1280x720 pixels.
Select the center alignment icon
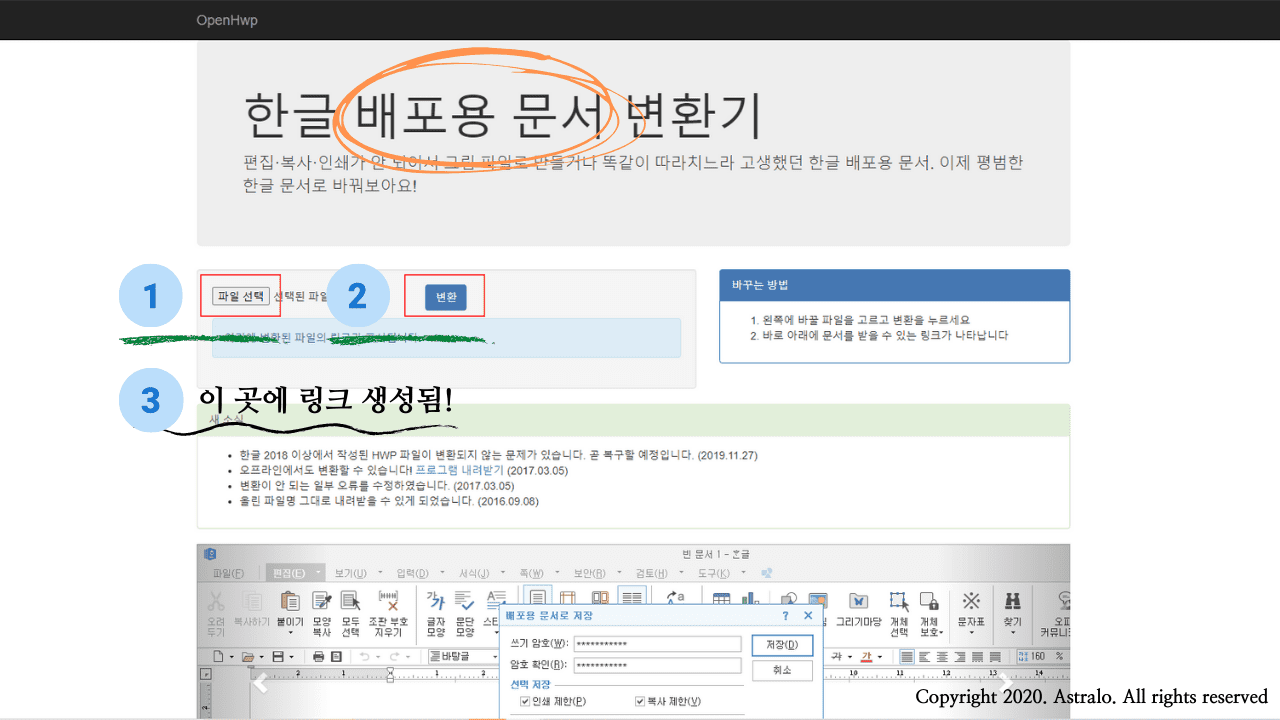pos(943,657)
